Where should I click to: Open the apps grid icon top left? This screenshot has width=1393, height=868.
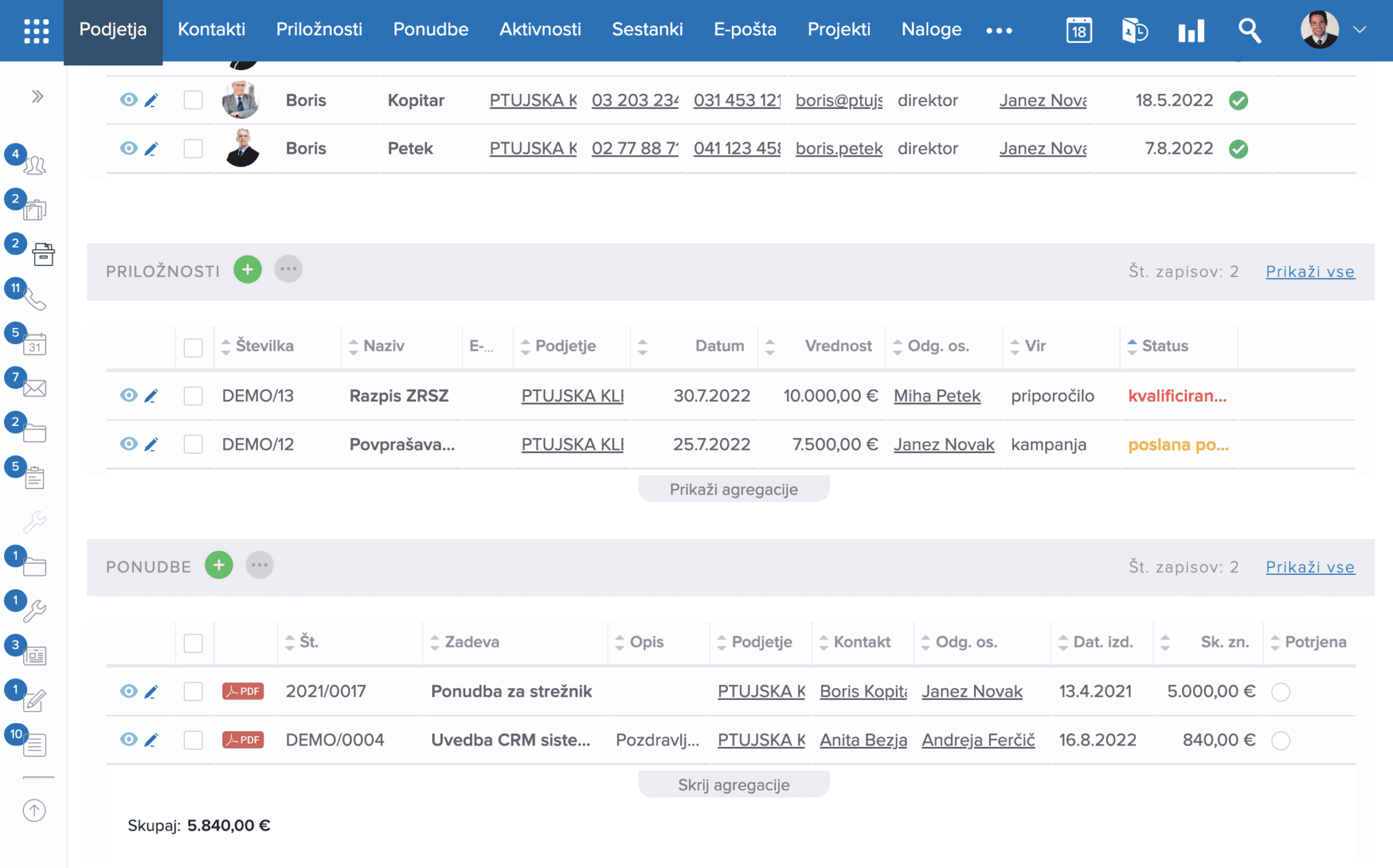tap(35, 30)
